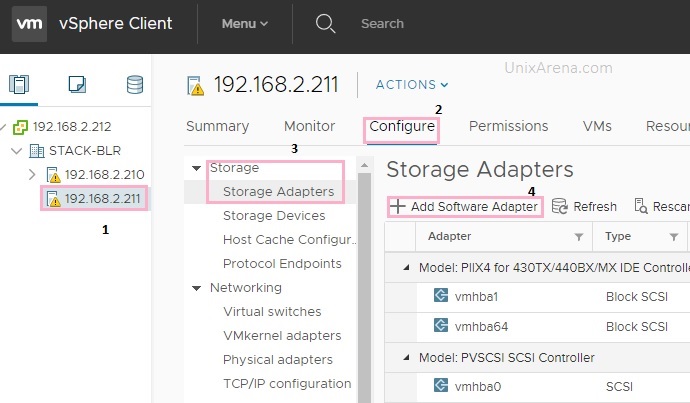Click the search magnifier icon

[326, 23]
